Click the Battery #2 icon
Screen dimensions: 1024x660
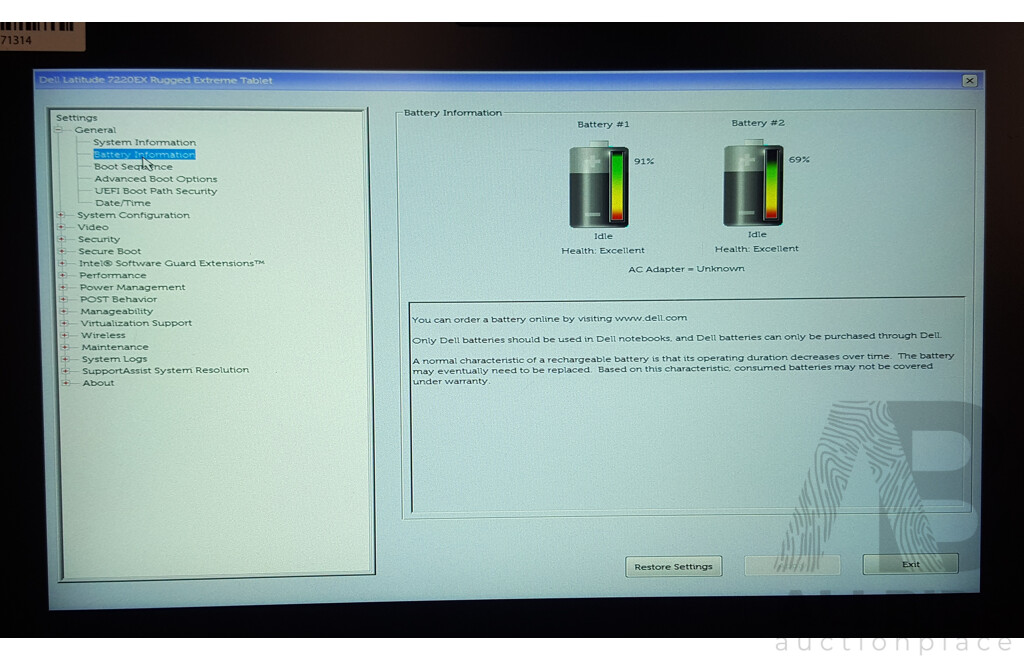pos(753,183)
